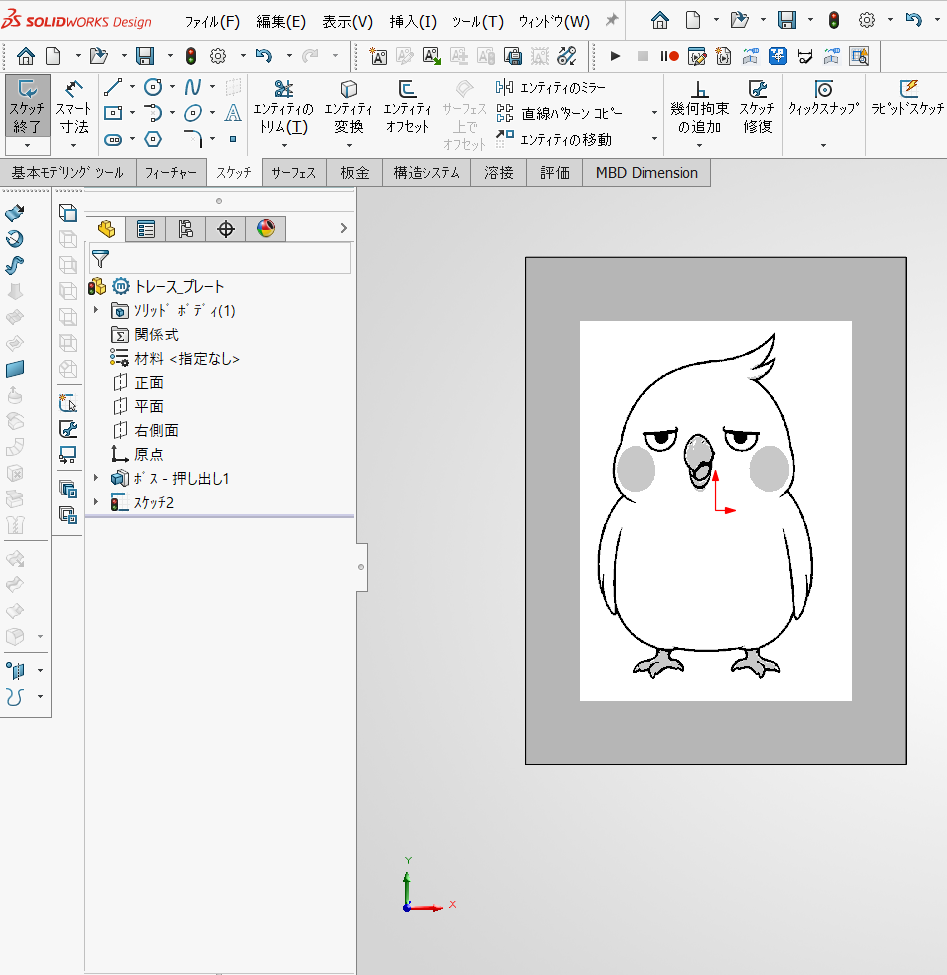Open the PropertyManager tab
This screenshot has width=947, height=975.
146,229
